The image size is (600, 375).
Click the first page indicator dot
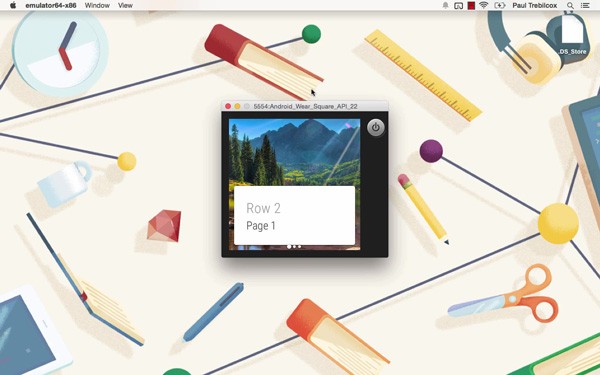pyautogui.click(x=289, y=247)
